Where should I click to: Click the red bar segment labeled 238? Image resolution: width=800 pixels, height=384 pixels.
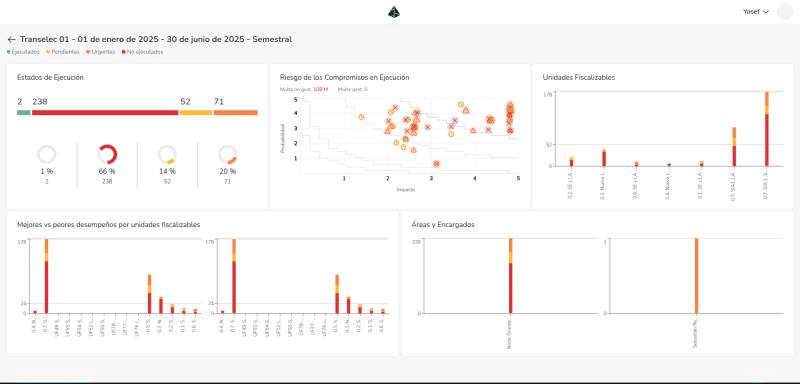click(x=105, y=112)
